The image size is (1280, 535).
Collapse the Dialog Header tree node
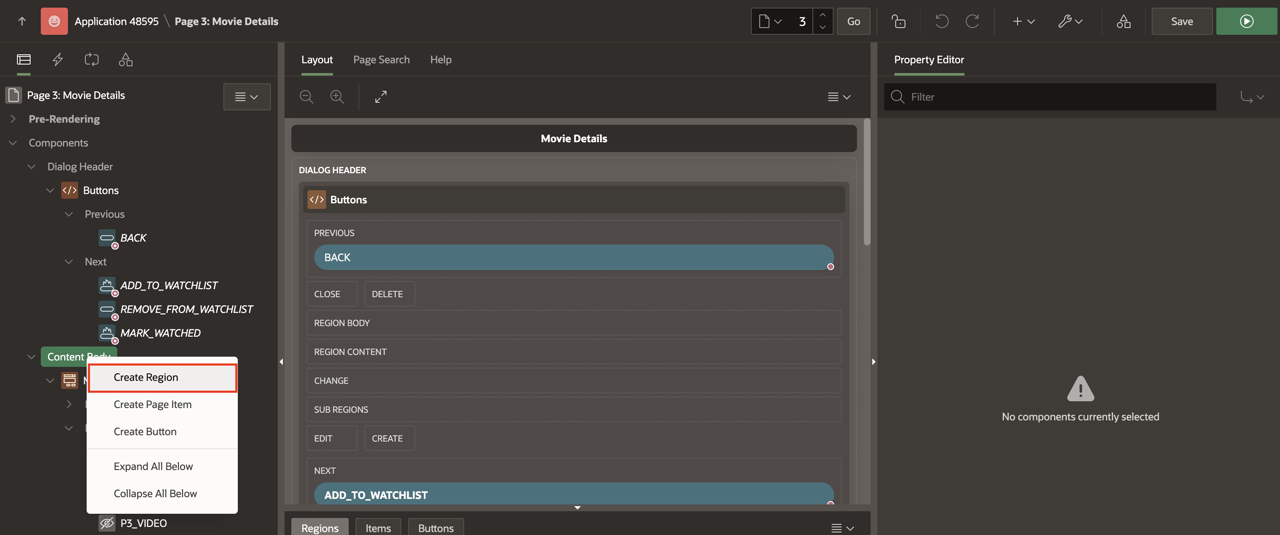point(32,167)
